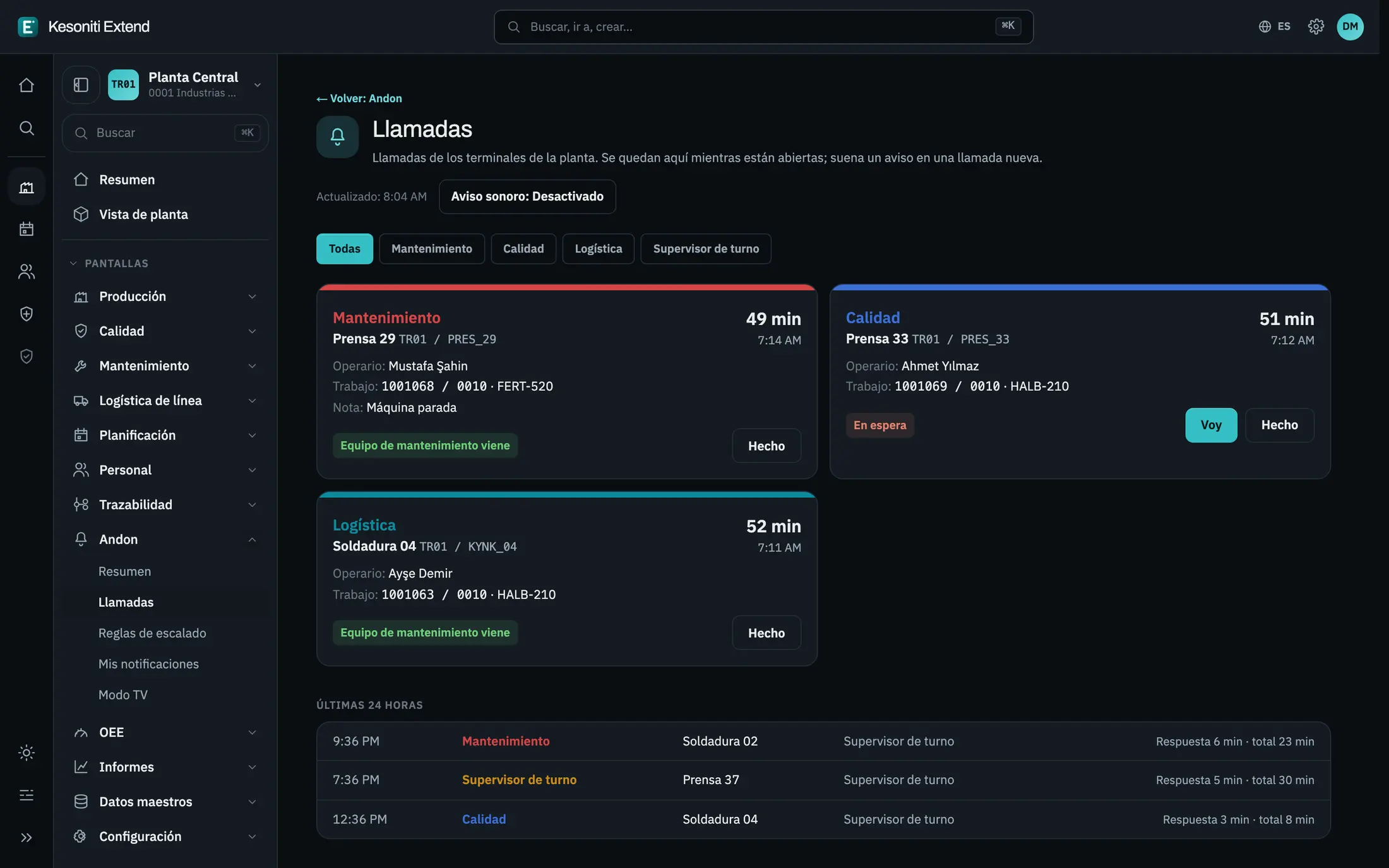Viewport: 1389px width, 868px height.
Task: Open the calendar icon in the left rail
Action: [x=27, y=229]
